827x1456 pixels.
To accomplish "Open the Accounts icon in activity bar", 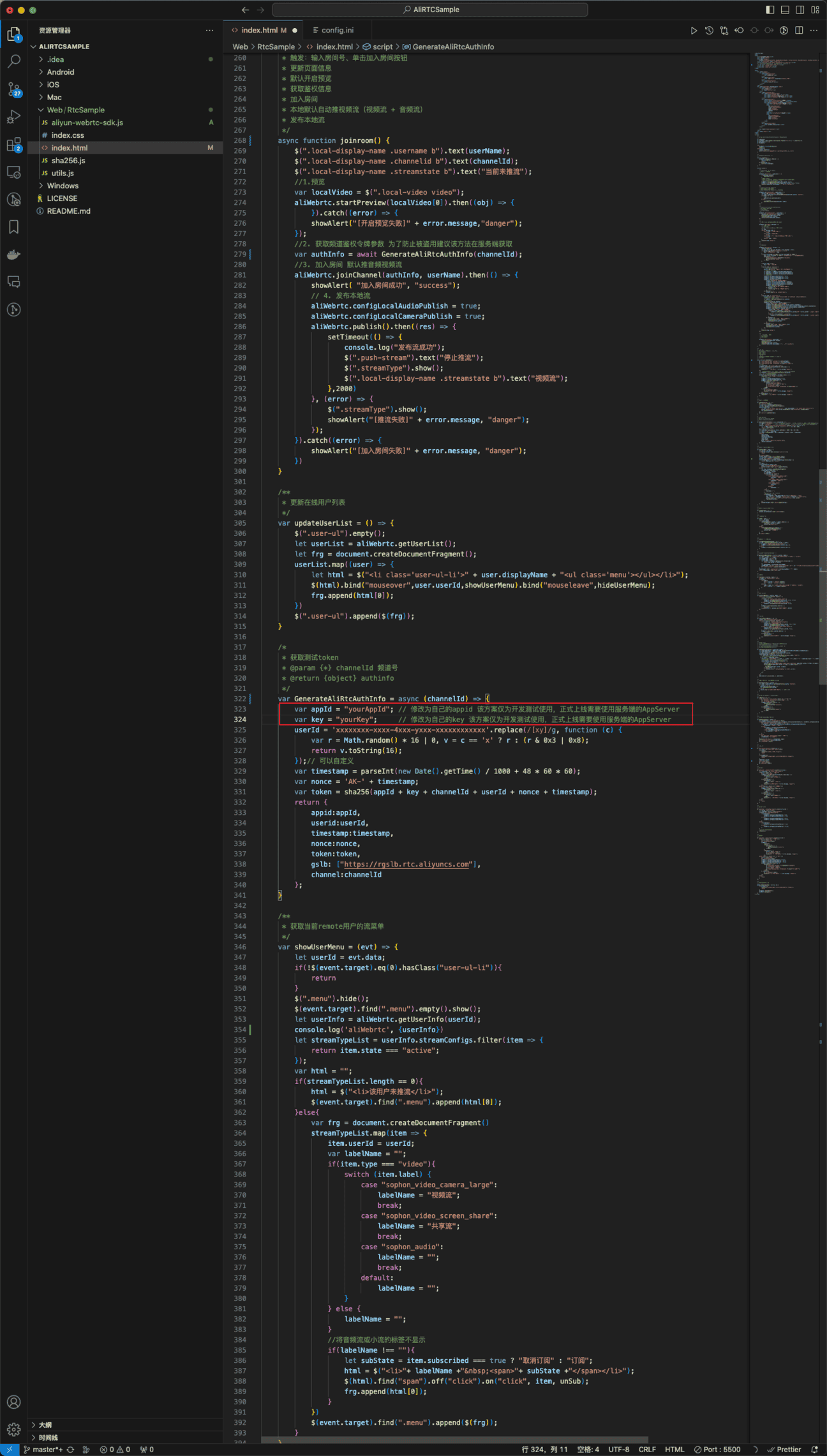I will coord(14,1402).
